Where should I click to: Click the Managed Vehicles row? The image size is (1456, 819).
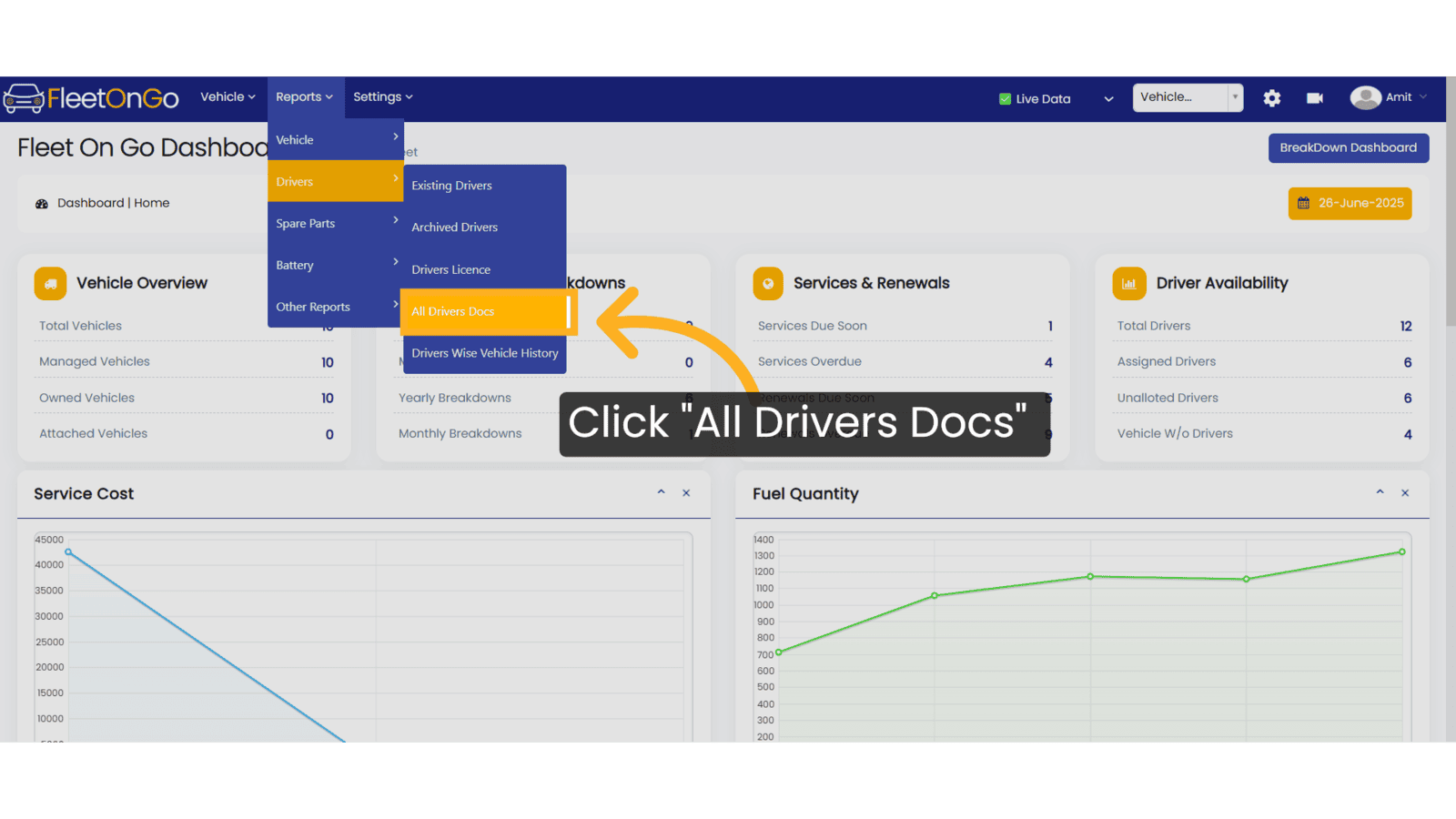[x=186, y=362]
